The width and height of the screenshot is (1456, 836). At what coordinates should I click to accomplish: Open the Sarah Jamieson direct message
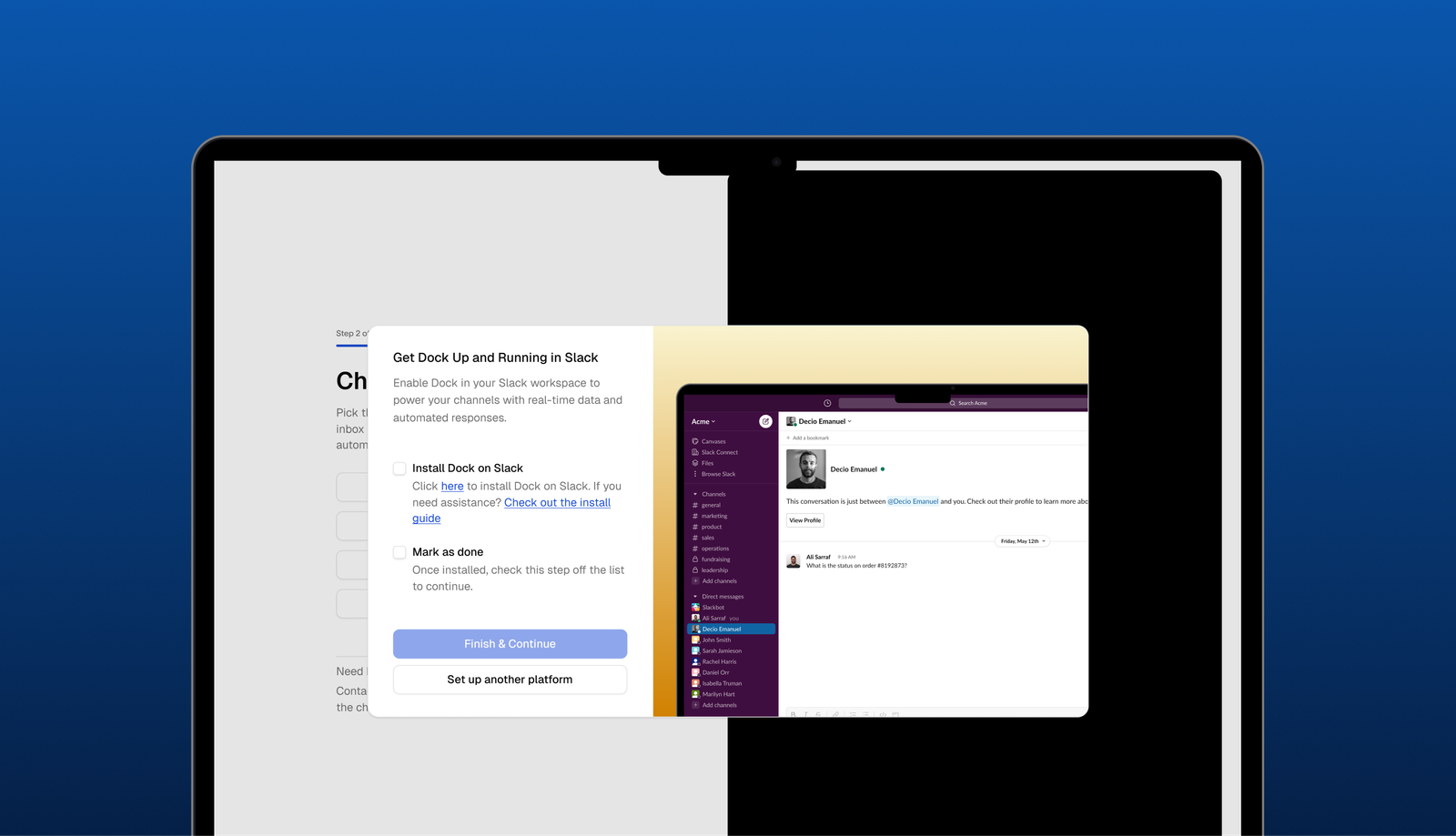[x=717, y=651]
